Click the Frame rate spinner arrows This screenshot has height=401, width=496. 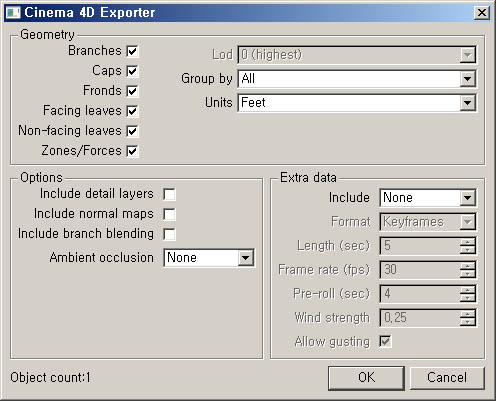(468, 270)
